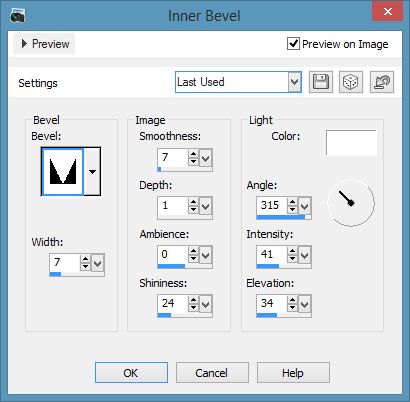410x402 pixels.
Task: Decrease Depth with the down arrow
Action: 193,209
